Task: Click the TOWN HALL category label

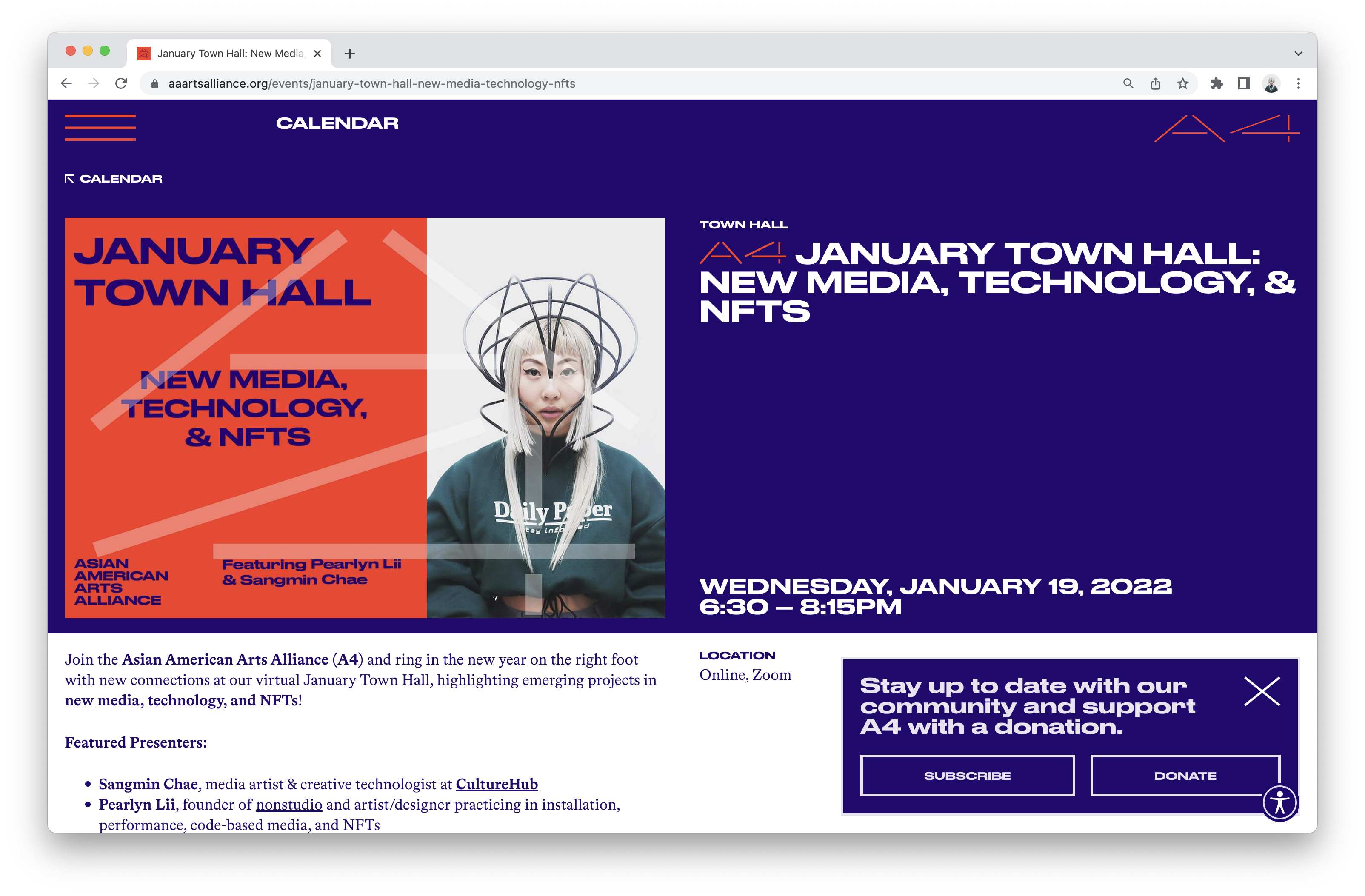Action: [x=743, y=225]
